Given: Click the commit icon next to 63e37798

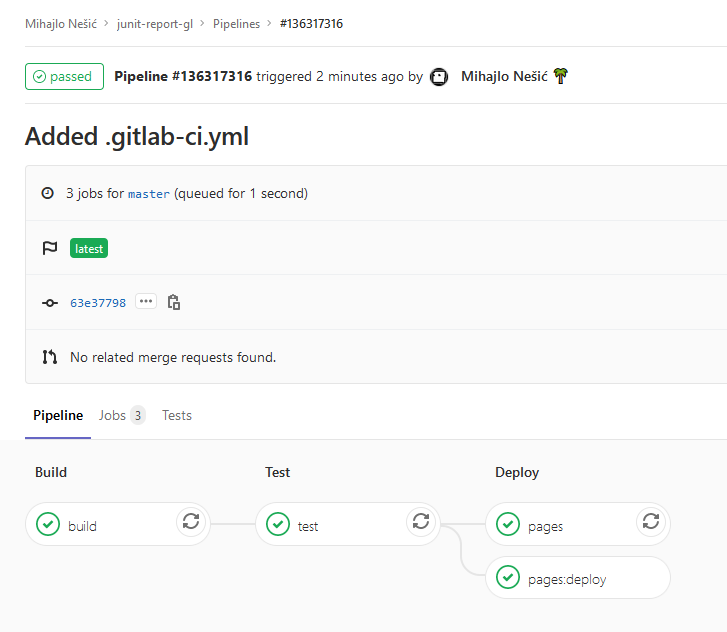Looking at the screenshot, I should coord(50,303).
